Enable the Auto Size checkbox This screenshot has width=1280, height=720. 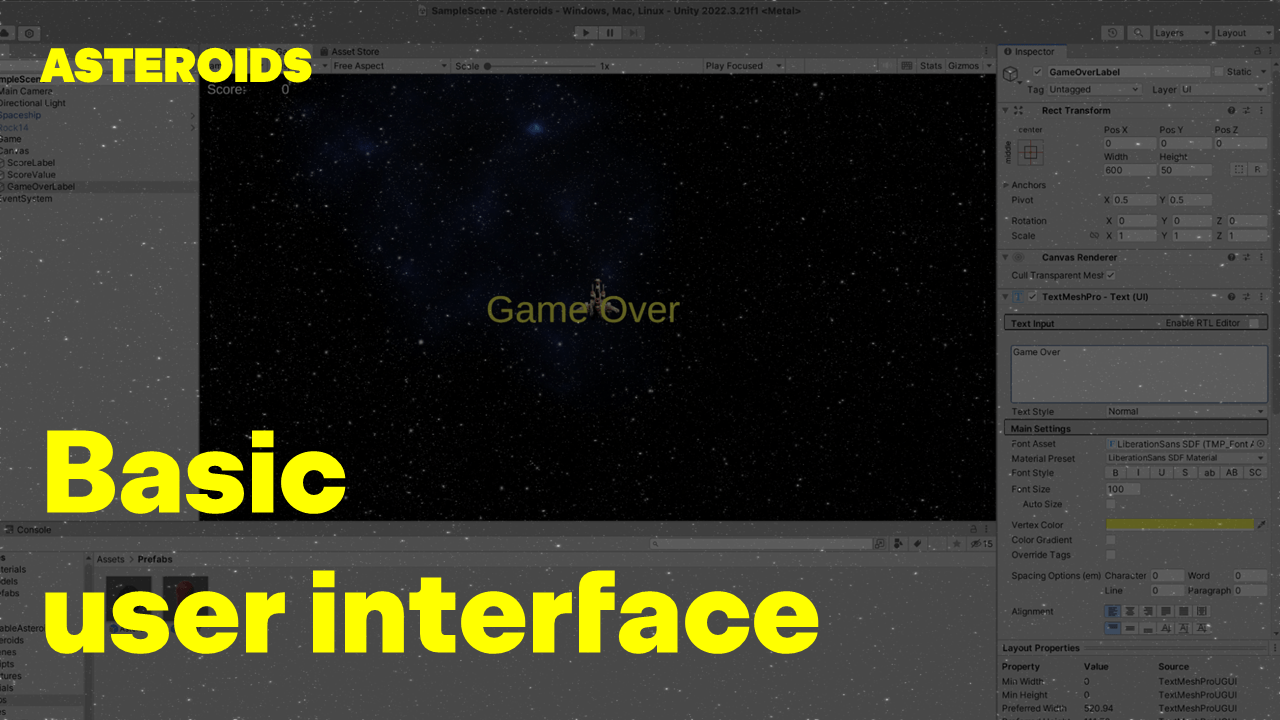pyautogui.click(x=1110, y=504)
